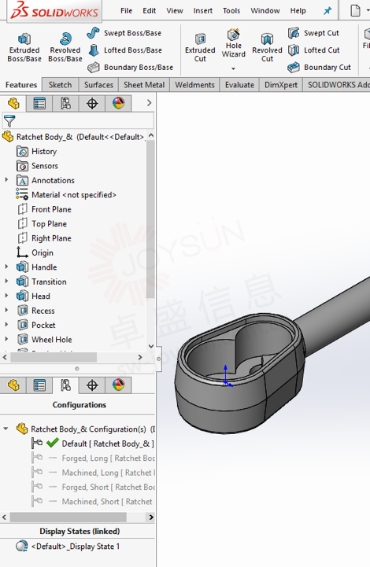Image resolution: width=370 pixels, height=567 pixels.
Task: Click the Swept Boss/Base button
Action: (x=124, y=33)
